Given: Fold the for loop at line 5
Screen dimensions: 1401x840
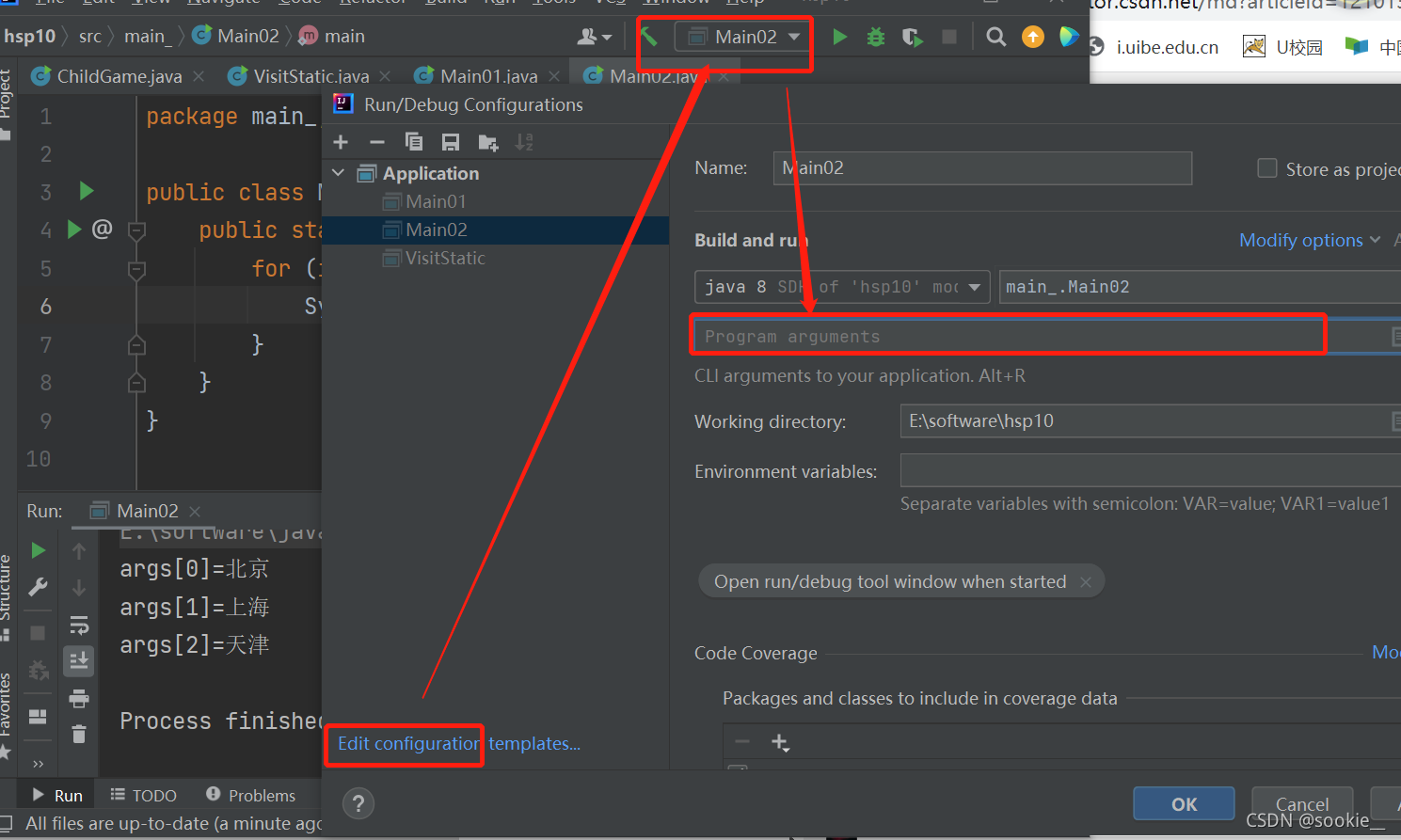Looking at the screenshot, I should (x=136, y=269).
